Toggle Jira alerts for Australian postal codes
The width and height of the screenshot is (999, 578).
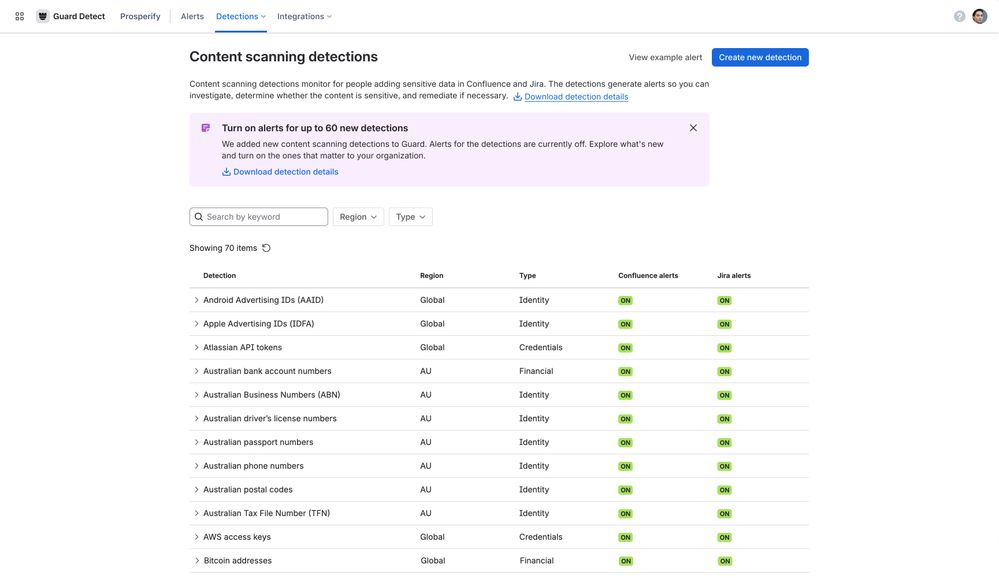pyautogui.click(x=724, y=490)
